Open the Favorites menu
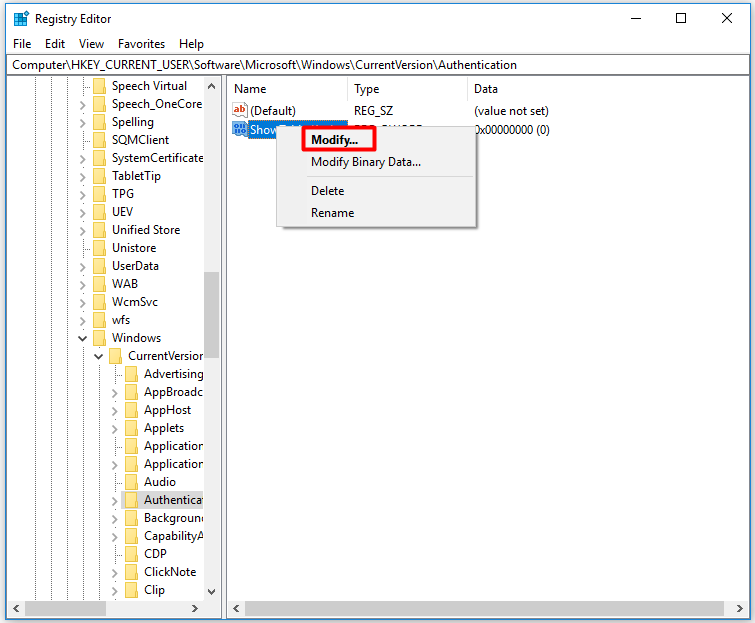 pos(141,44)
